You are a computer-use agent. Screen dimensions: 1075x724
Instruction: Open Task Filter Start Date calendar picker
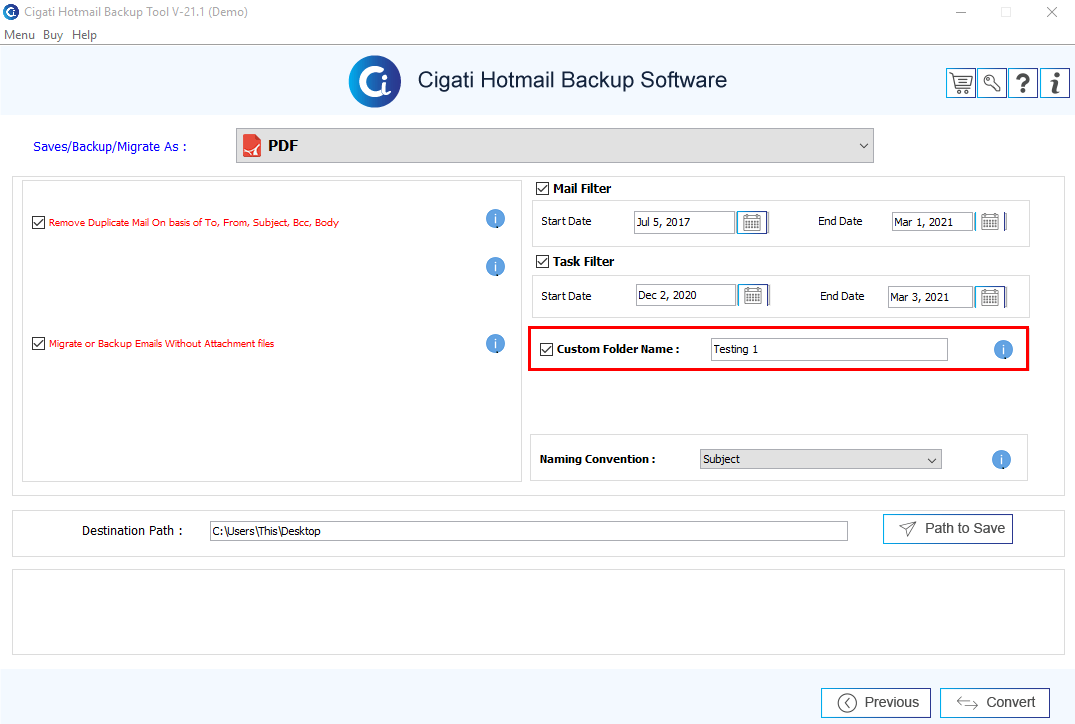pos(753,295)
